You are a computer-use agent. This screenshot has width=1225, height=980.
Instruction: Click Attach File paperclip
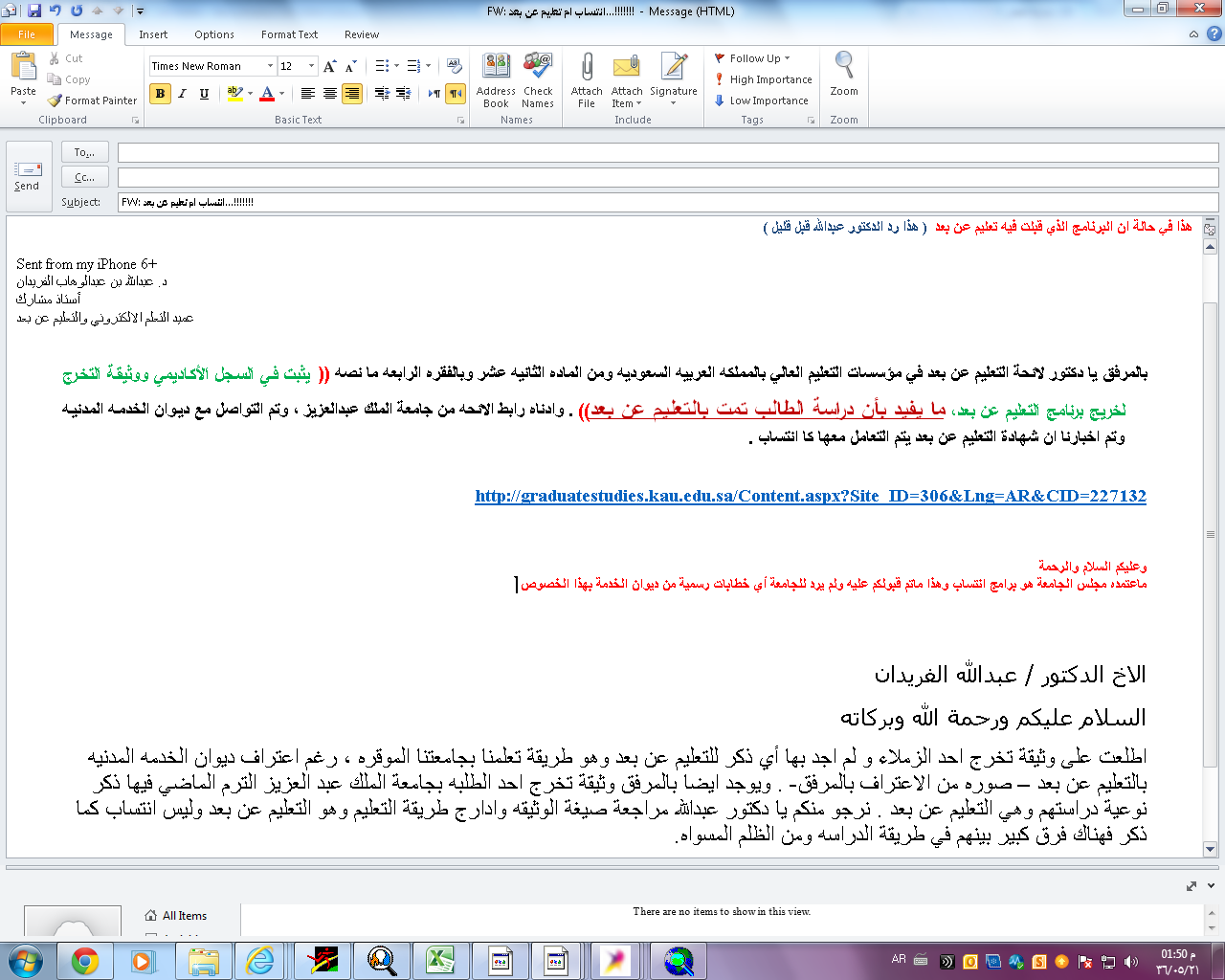(x=587, y=80)
